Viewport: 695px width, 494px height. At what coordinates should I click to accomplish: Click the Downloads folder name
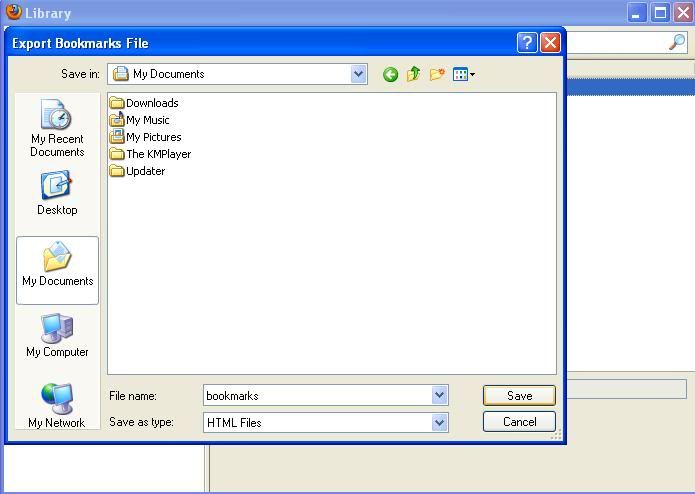point(152,103)
